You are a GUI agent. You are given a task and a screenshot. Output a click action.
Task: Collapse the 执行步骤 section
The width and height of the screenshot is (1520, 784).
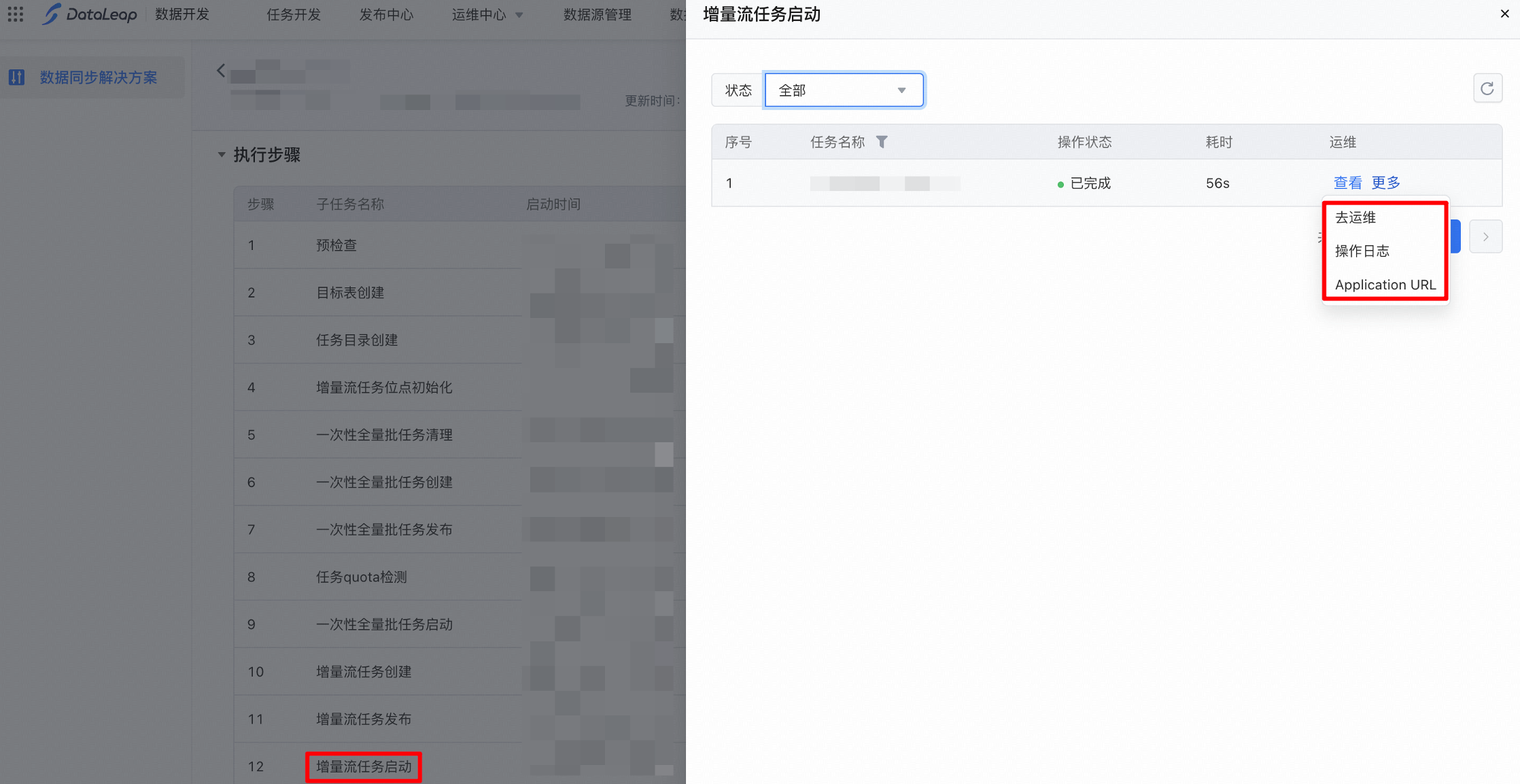(222, 155)
